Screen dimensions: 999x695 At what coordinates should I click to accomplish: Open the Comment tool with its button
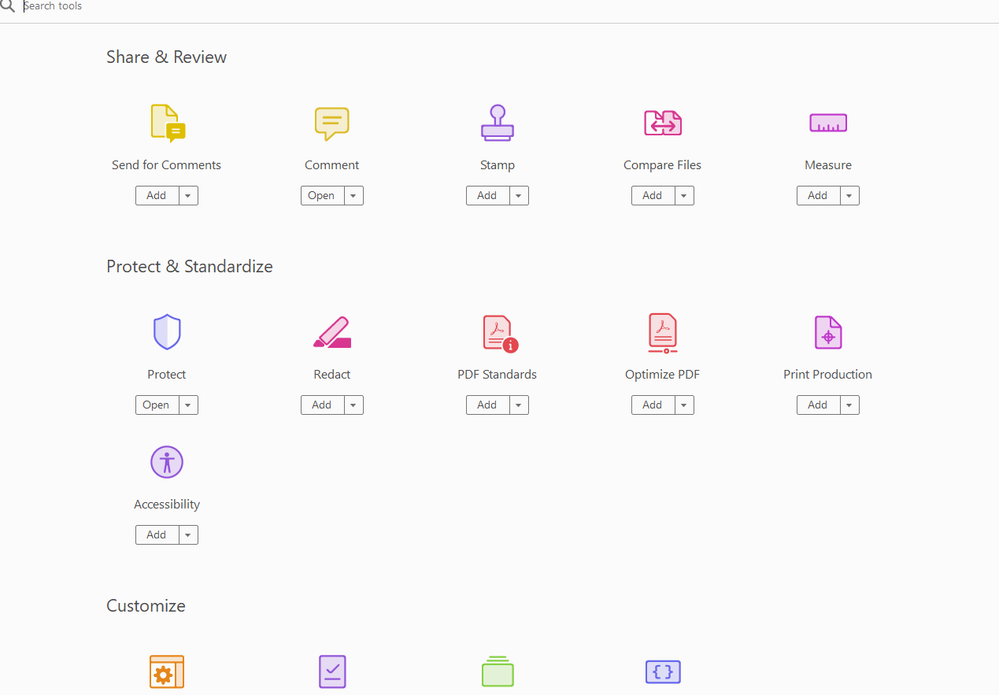pyautogui.click(x=322, y=196)
